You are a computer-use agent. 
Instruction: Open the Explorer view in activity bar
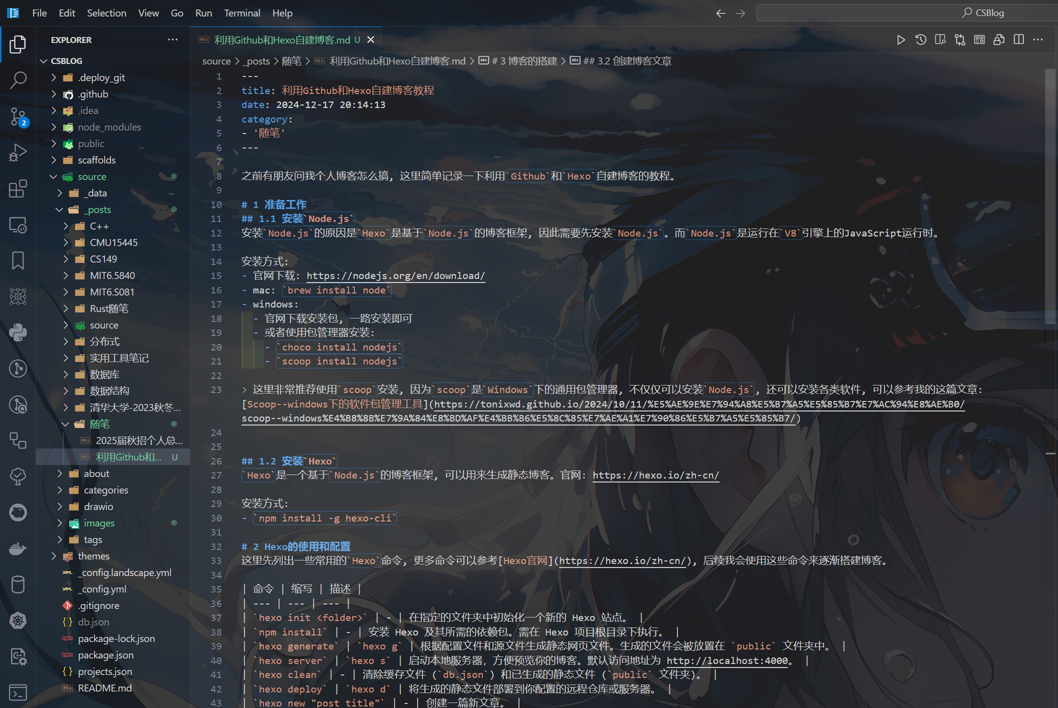18,44
